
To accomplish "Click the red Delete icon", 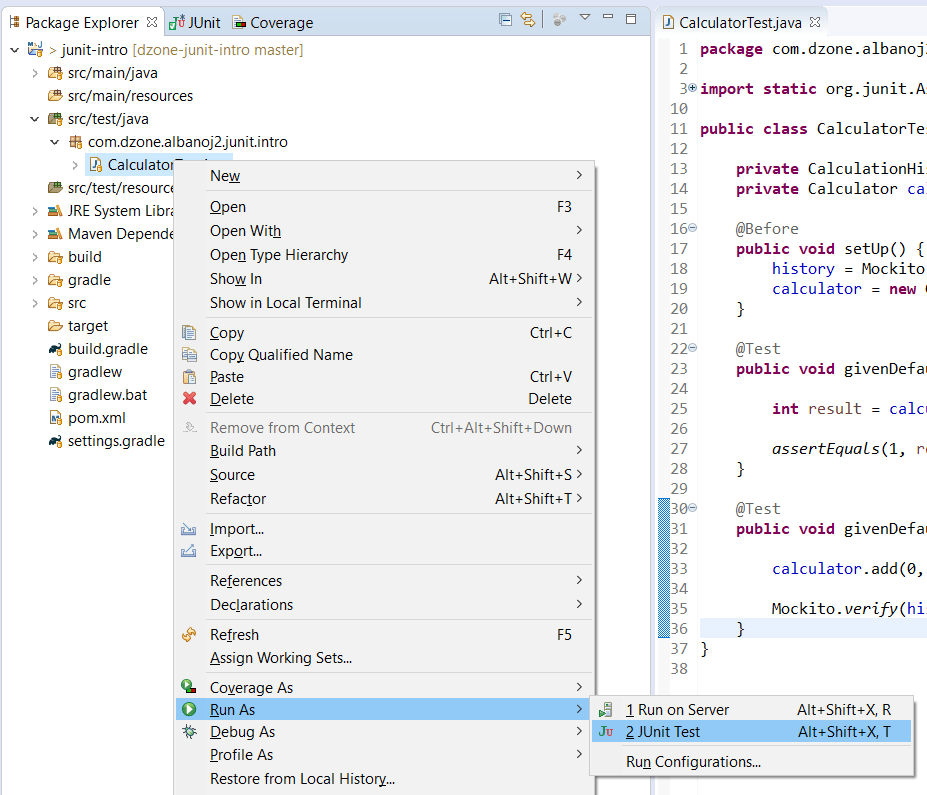I will (x=189, y=398).
